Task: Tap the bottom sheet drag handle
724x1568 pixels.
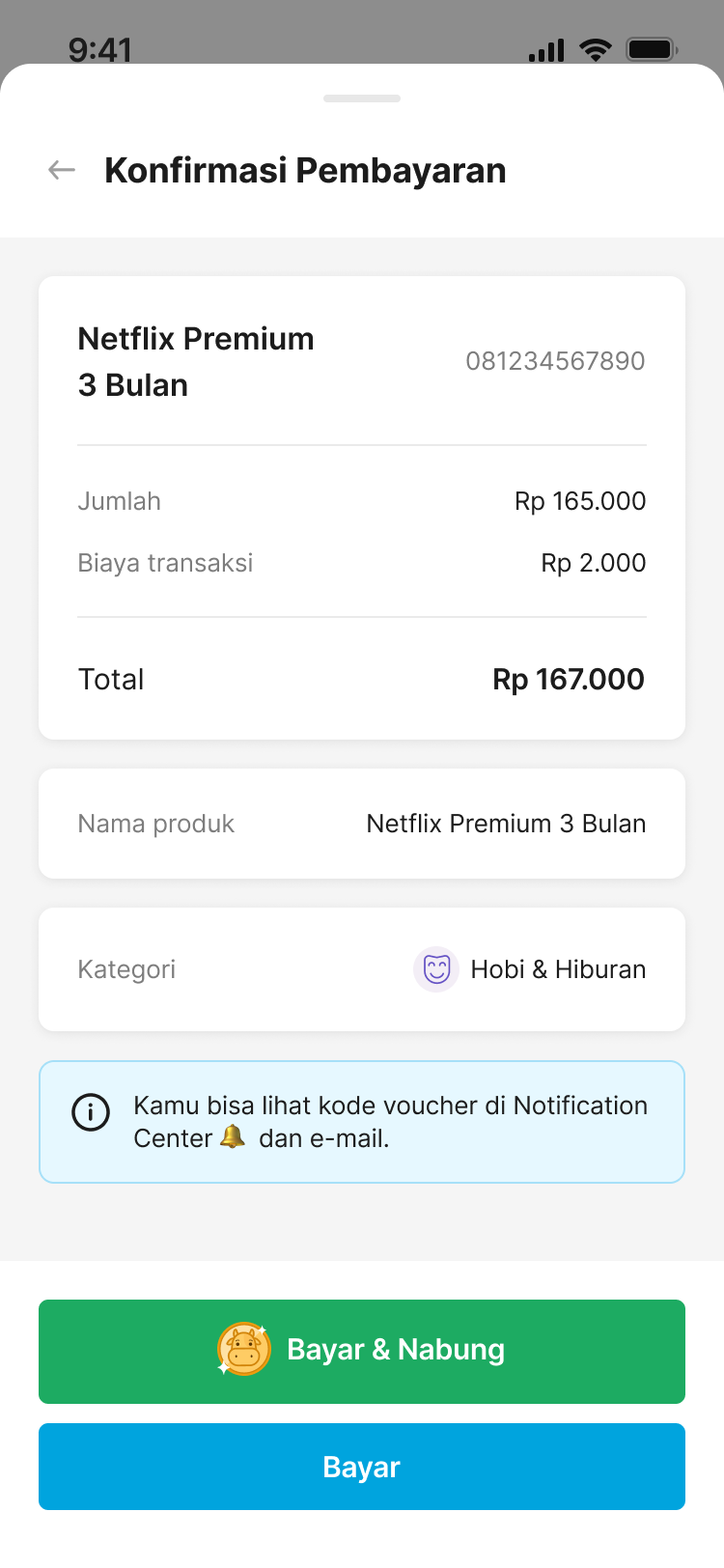Action: 362,98
